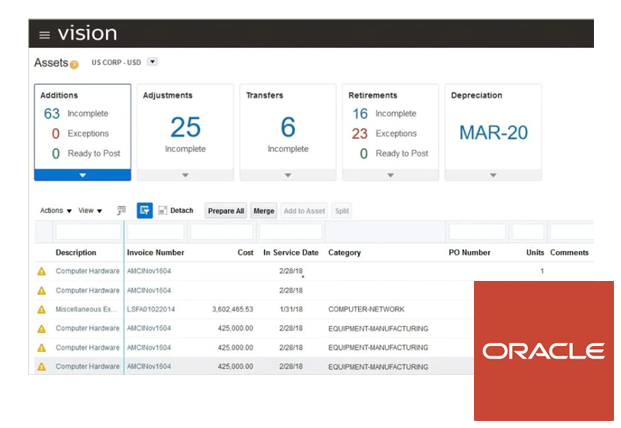The height and width of the screenshot is (428, 621).
Task: Click the 6 Incomplete transfers number
Action: (x=288, y=127)
